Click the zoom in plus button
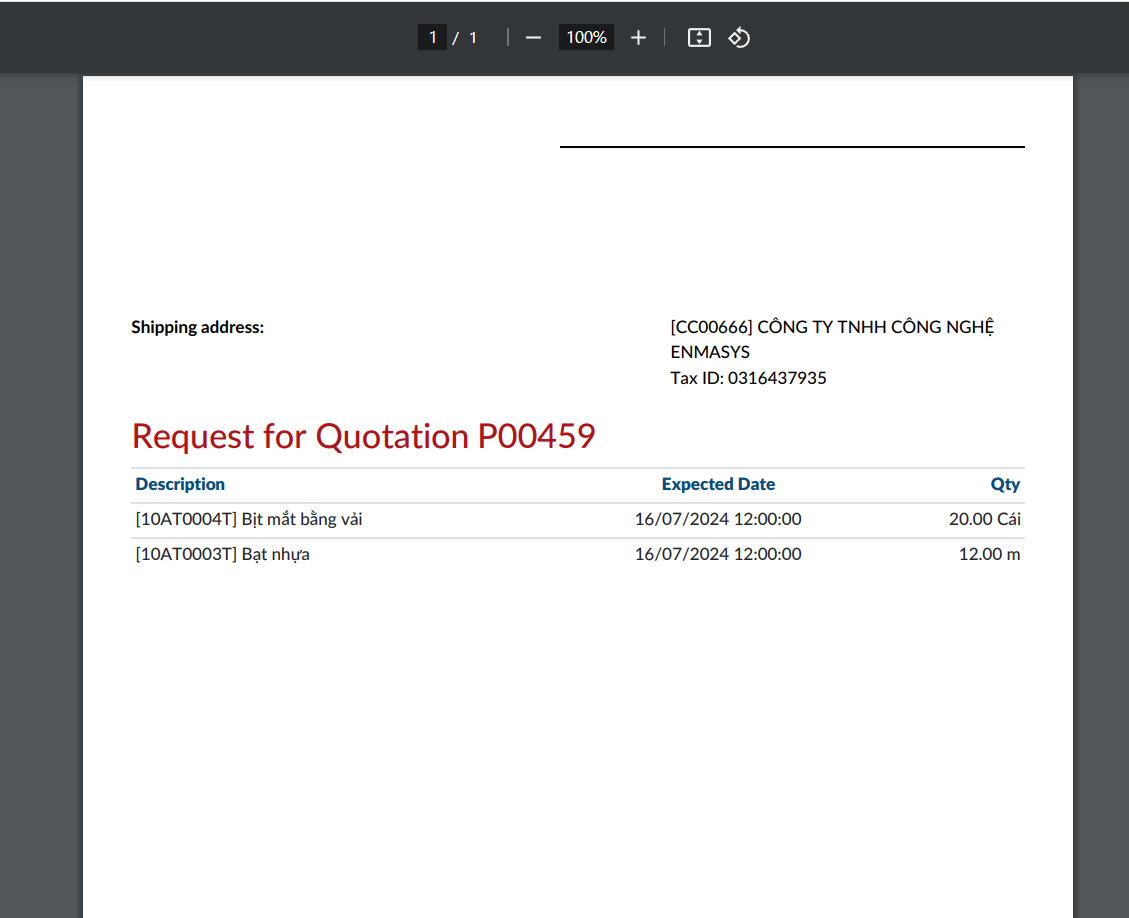This screenshot has width=1129, height=918. [638, 38]
